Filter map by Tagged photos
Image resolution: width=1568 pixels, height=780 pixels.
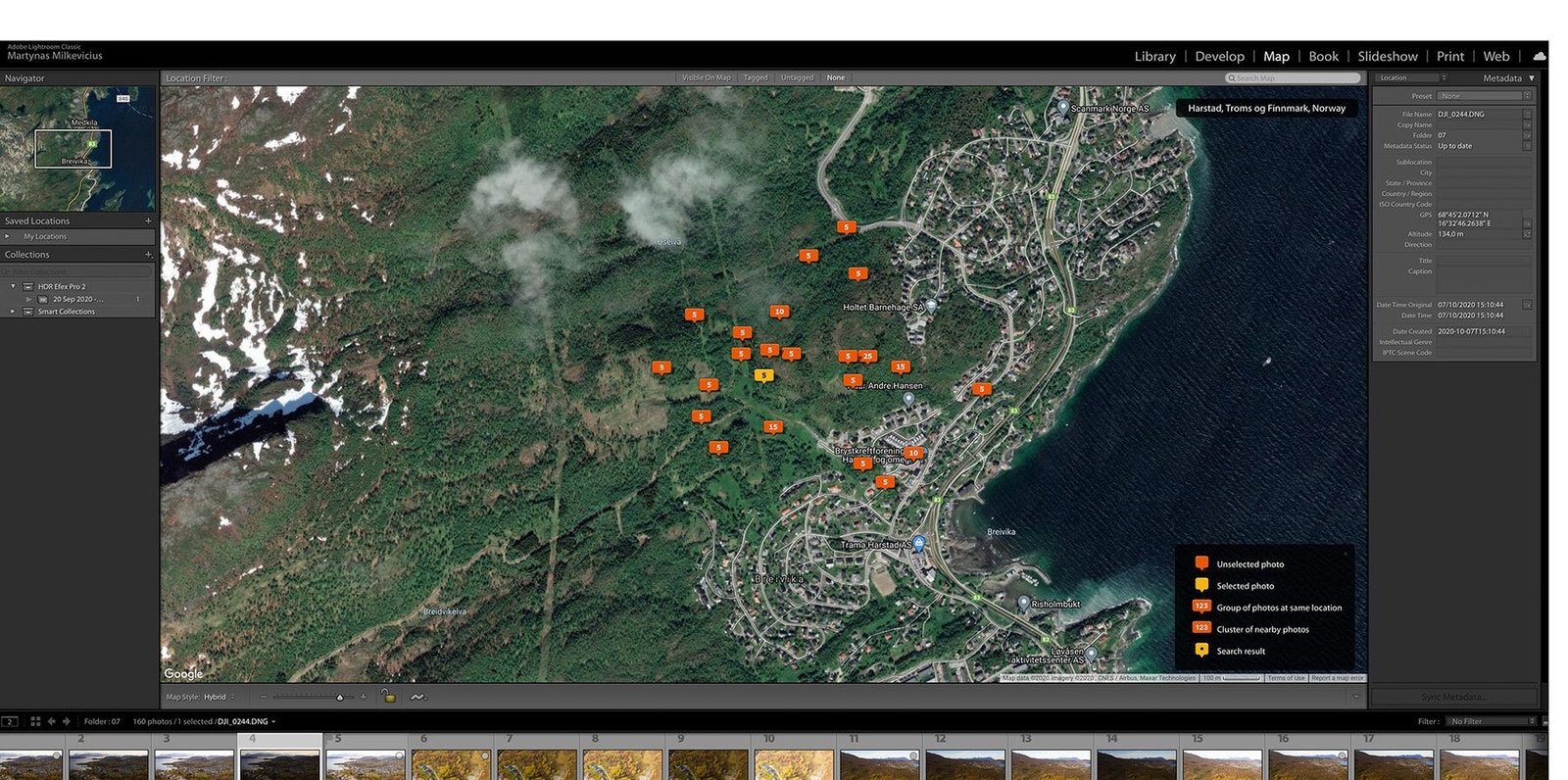click(x=756, y=78)
